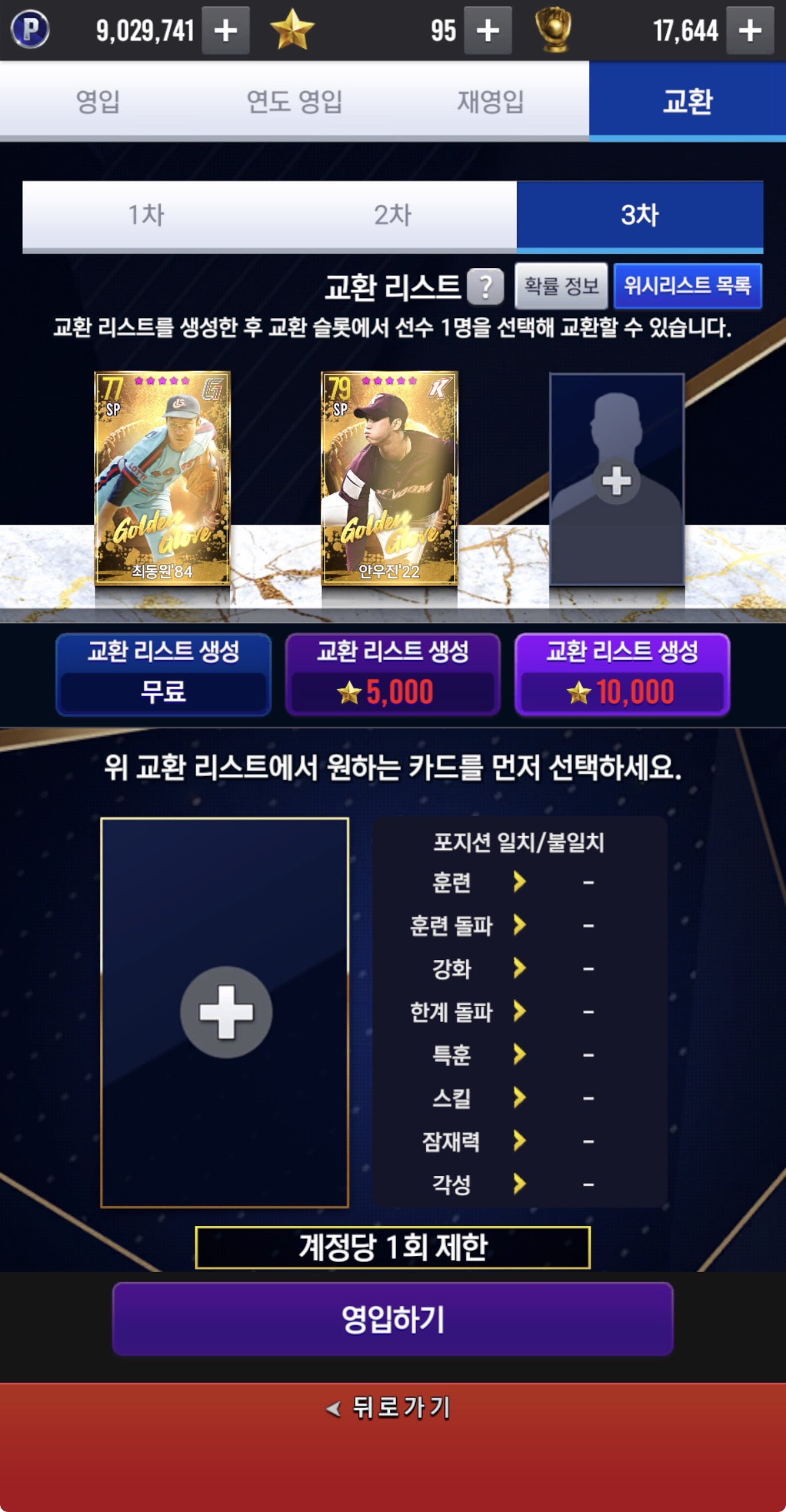Open the 확률 정보 button

pyautogui.click(x=561, y=286)
